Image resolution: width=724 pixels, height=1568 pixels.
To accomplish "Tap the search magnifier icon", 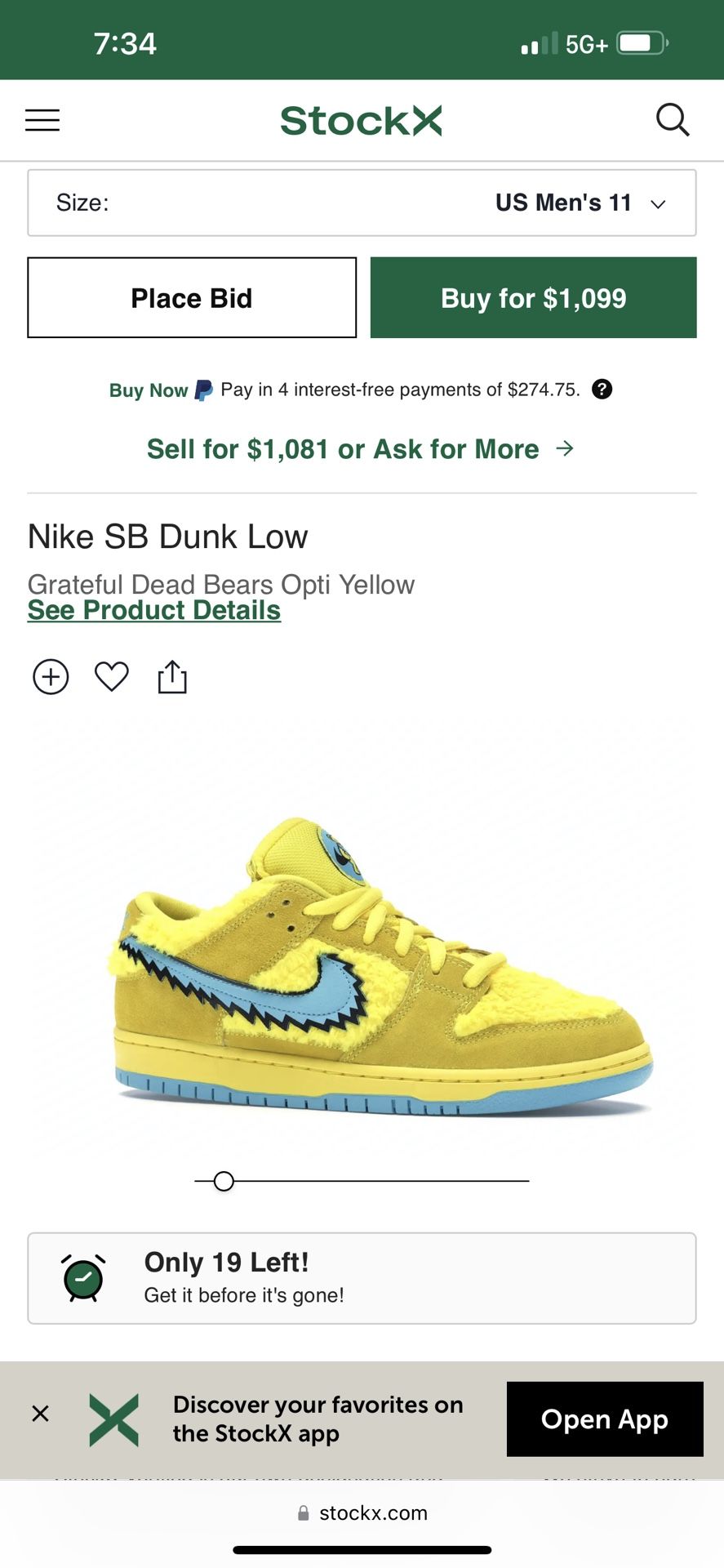I will pyautogui.click(x=673, y=120).
